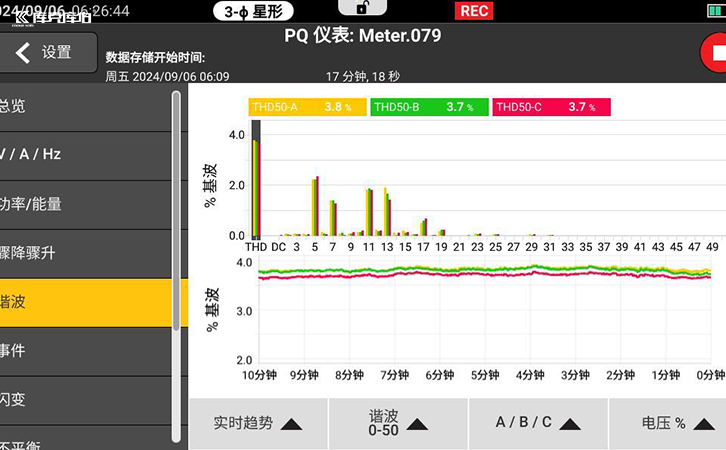
Task: Expand the A / B / C phase dropdown
Action: coord(538,424)
